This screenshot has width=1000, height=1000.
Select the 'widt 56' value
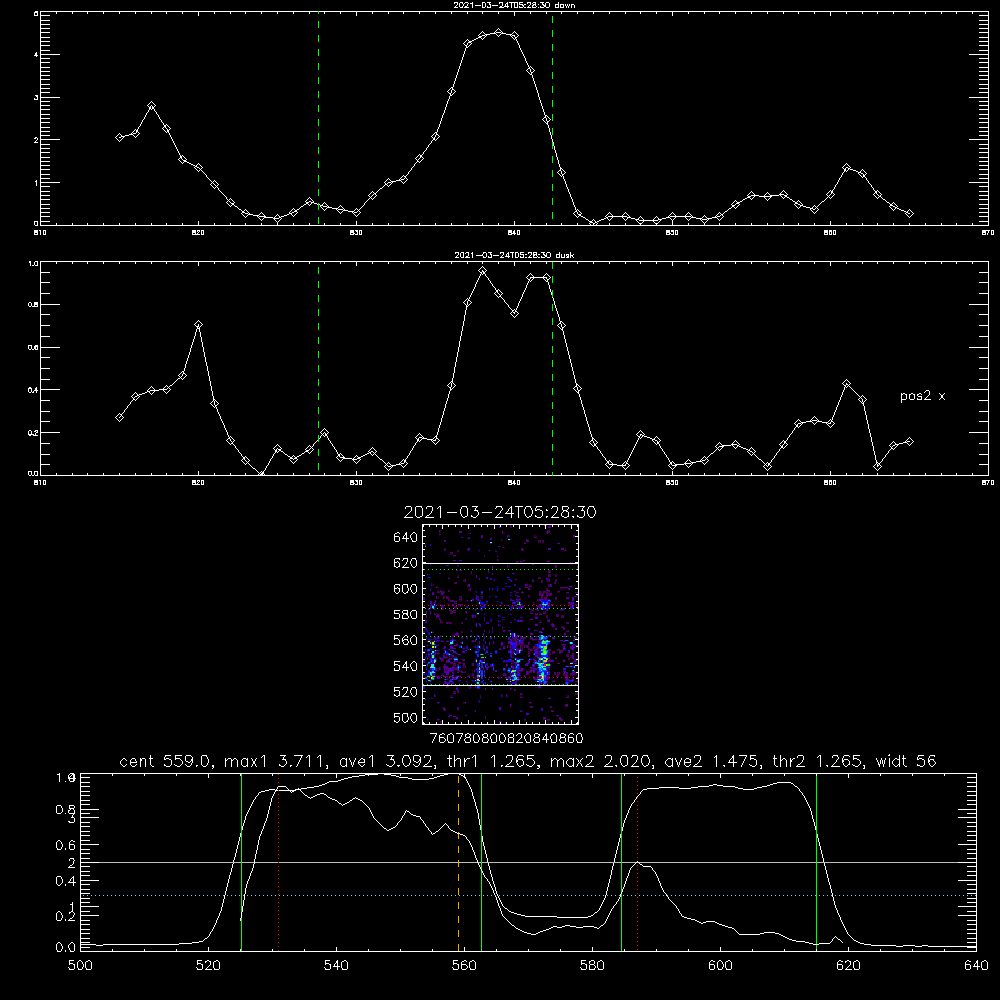pyautogui.click(x=906, y=761)
